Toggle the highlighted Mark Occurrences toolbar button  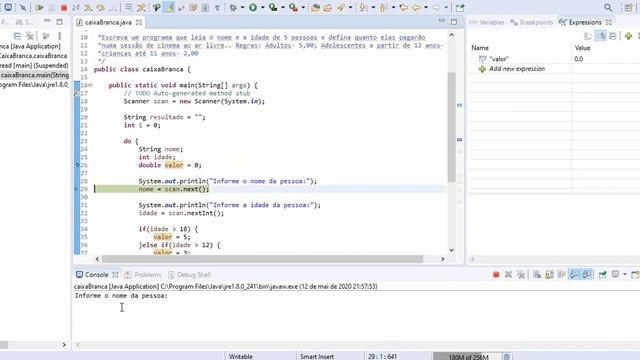pyautogui.click(x=169, y=7)
